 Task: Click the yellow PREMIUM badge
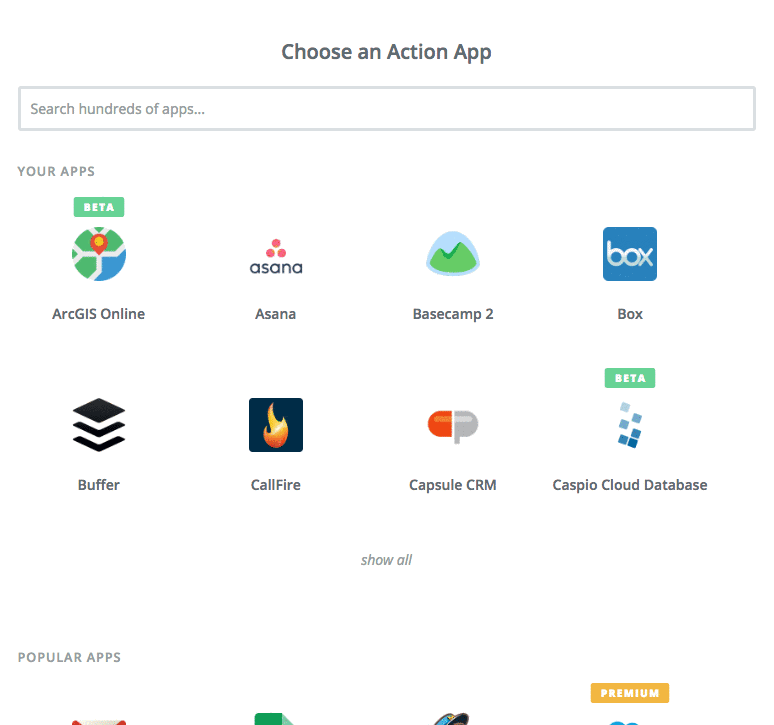click(630, 693)
